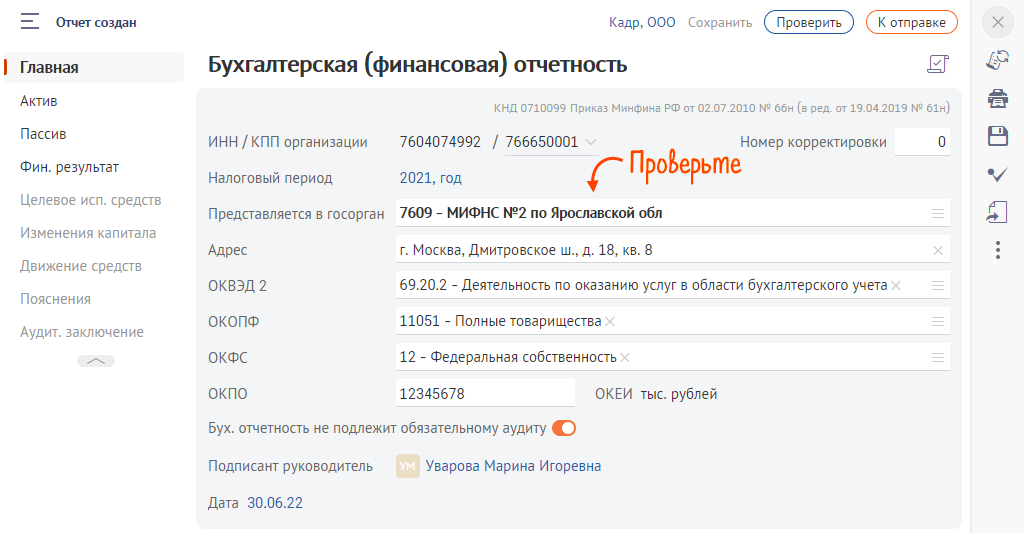Open the ОКВЭД 2 list selector
Screen dimensions: 1024x533
pyautogui.click(x=937, y=286)
